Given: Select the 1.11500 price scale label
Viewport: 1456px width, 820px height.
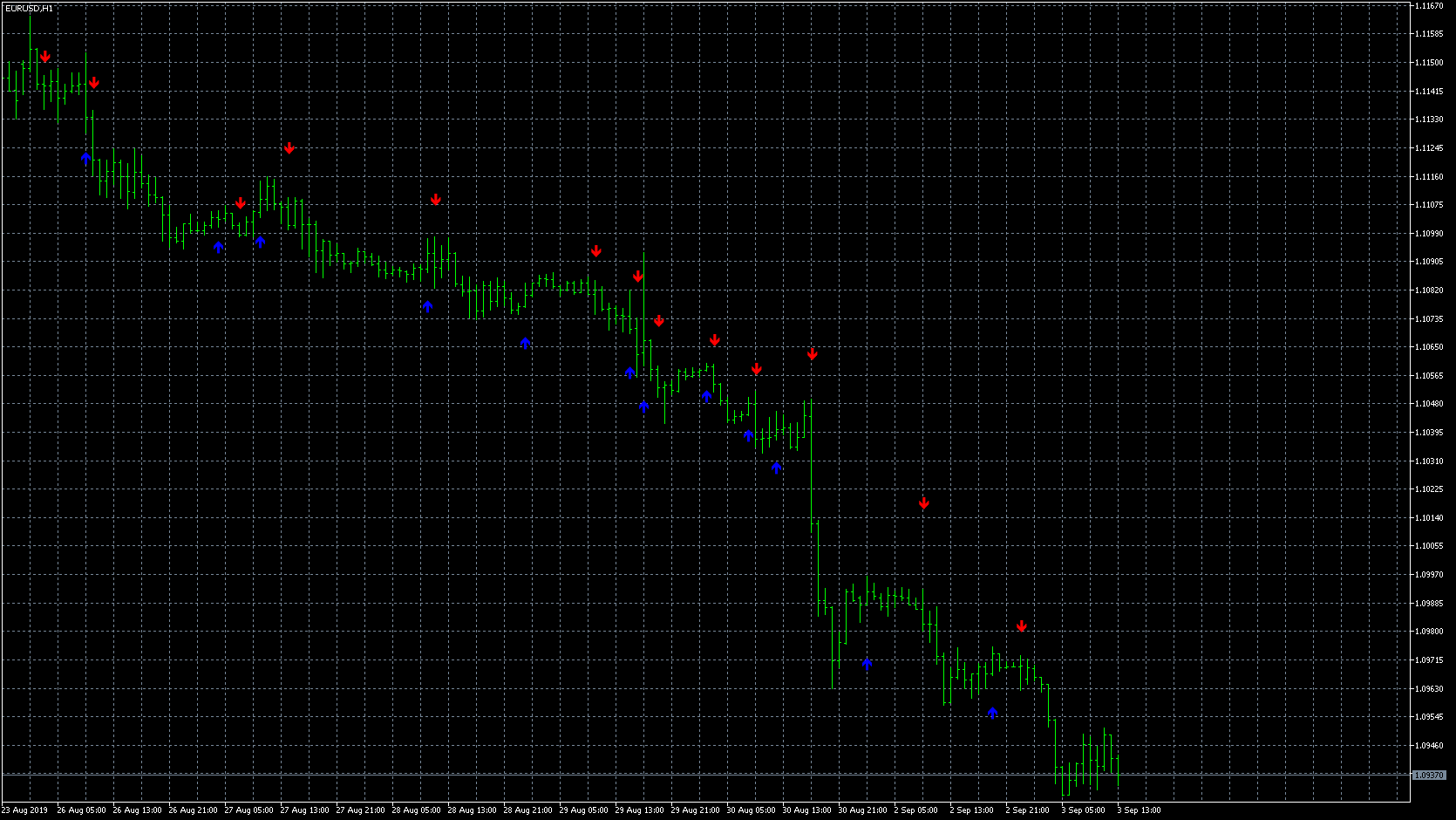Looking at the screenshot, I should pyautogui.click(x=1430, y=63).
